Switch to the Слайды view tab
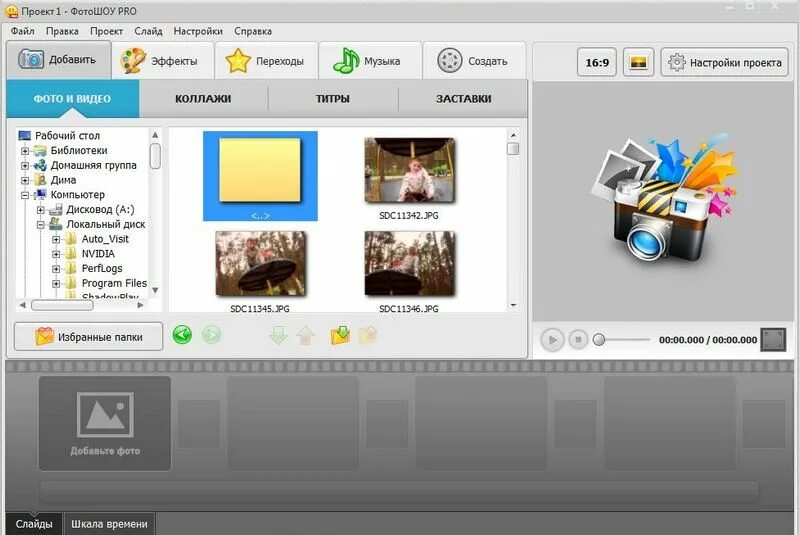 click(34, 524)
